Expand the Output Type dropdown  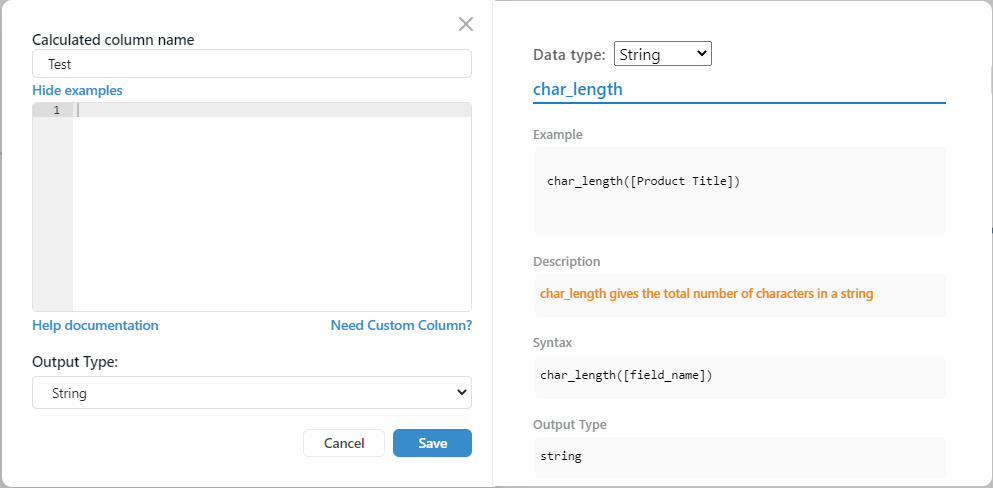pyautogui.click(x=251, y=393)
